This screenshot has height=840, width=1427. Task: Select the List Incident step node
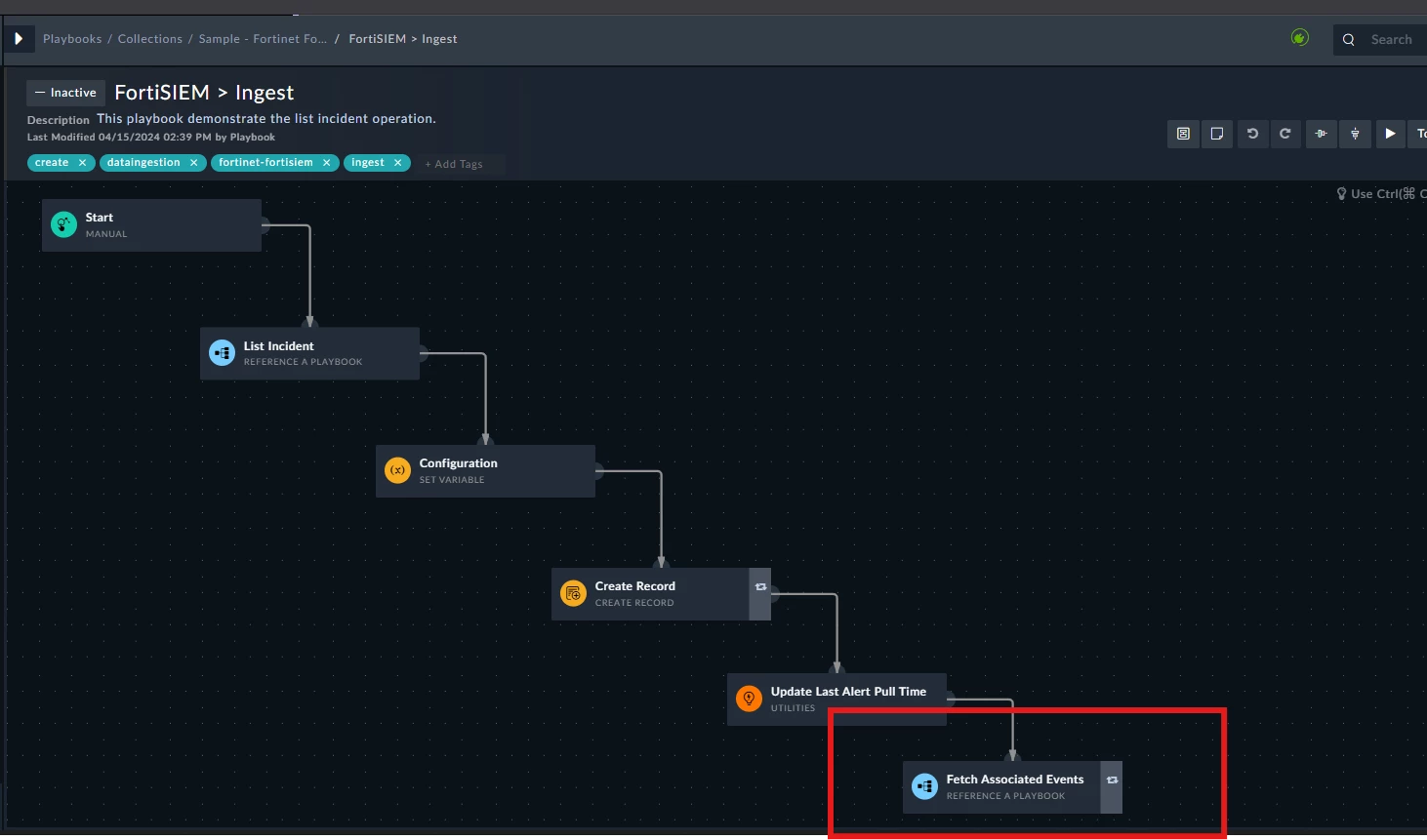[x=309, y=353]
